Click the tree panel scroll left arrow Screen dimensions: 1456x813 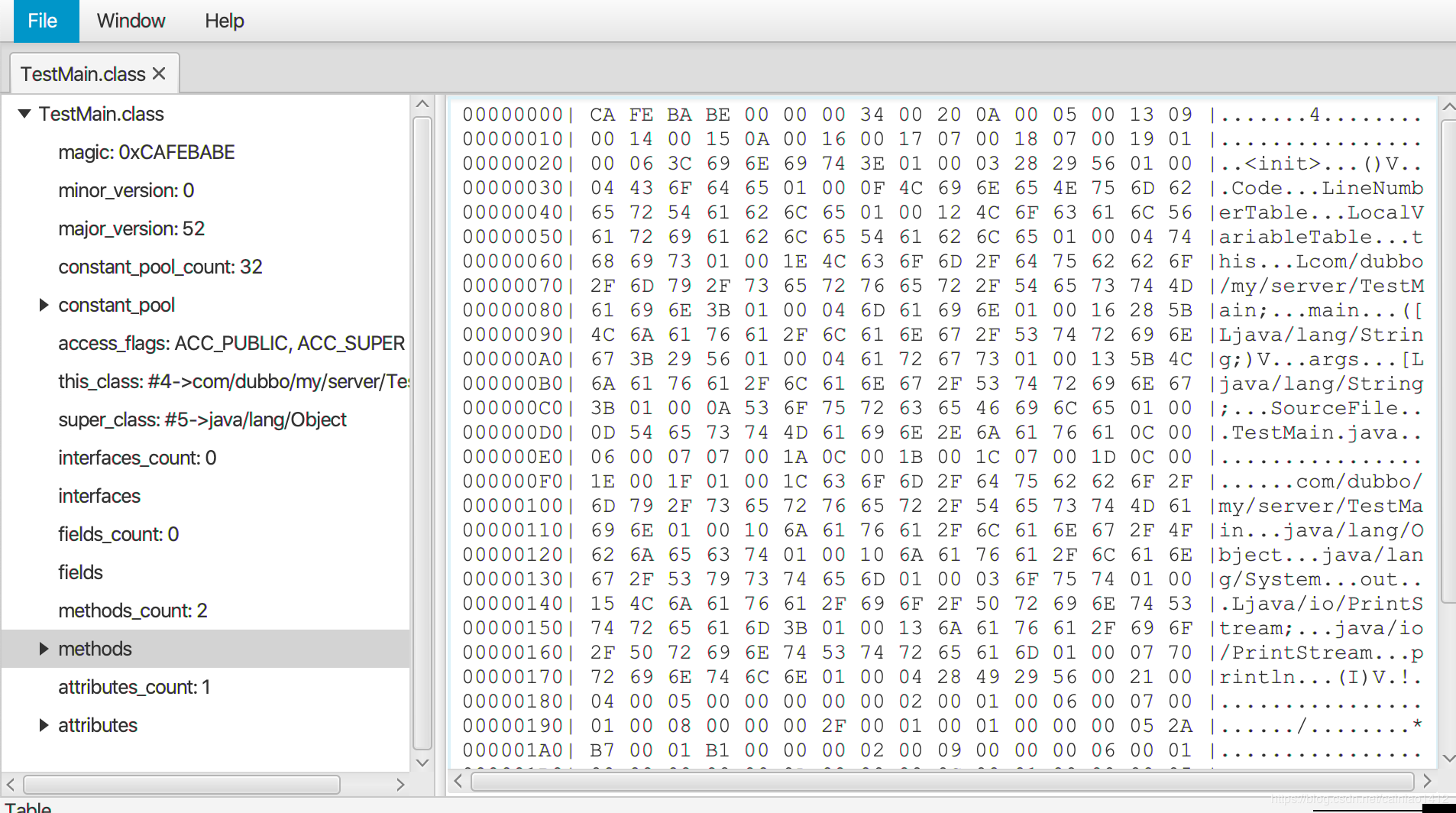coord(11,785)
